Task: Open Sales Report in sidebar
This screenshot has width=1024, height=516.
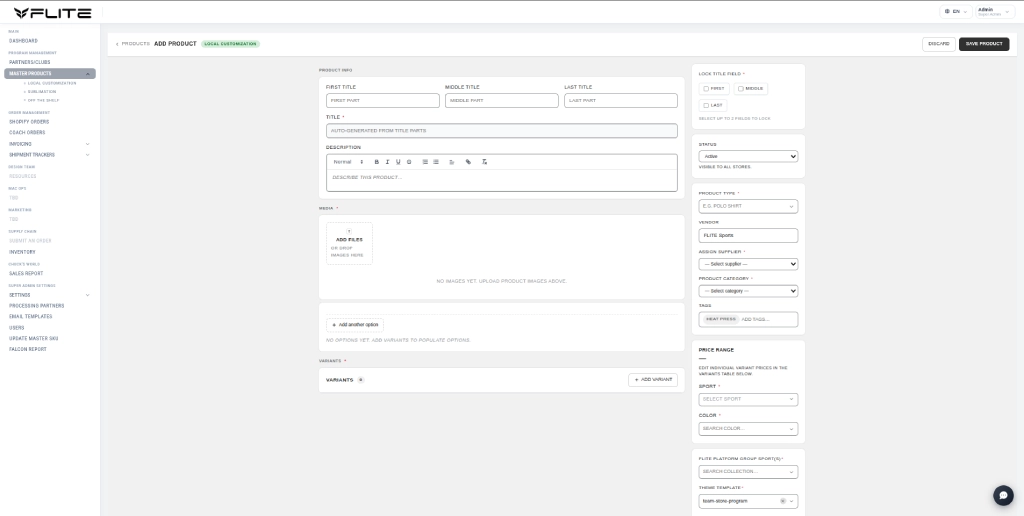Action: [x=26, y=274]
